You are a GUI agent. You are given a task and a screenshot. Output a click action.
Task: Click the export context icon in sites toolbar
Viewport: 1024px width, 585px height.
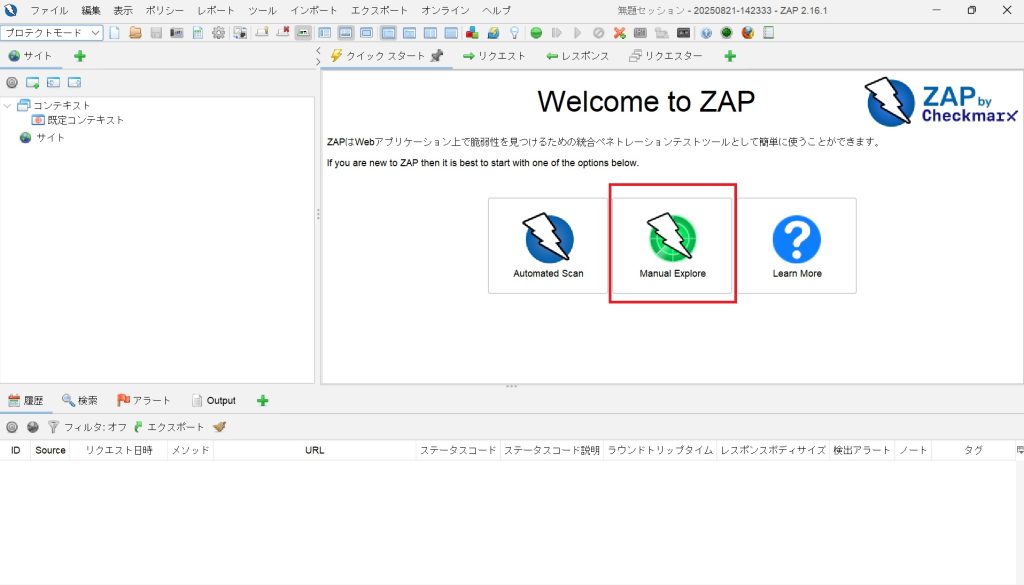click(x=74, y=82)
